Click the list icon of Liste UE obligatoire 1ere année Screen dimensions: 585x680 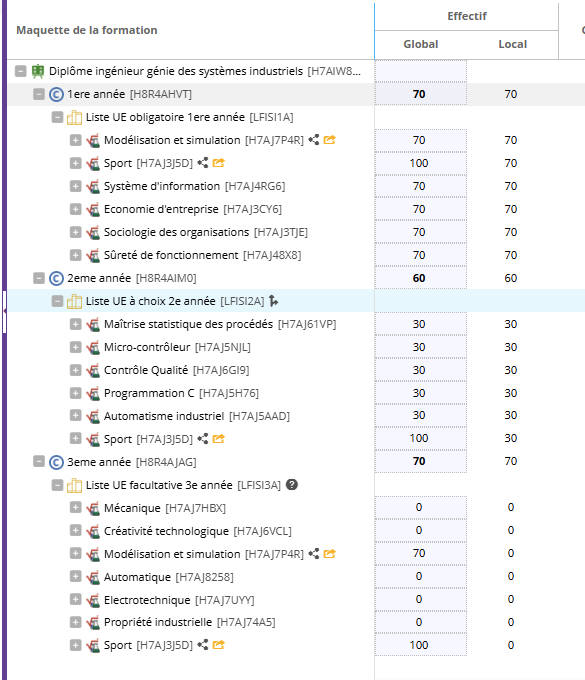pos(75,117)
